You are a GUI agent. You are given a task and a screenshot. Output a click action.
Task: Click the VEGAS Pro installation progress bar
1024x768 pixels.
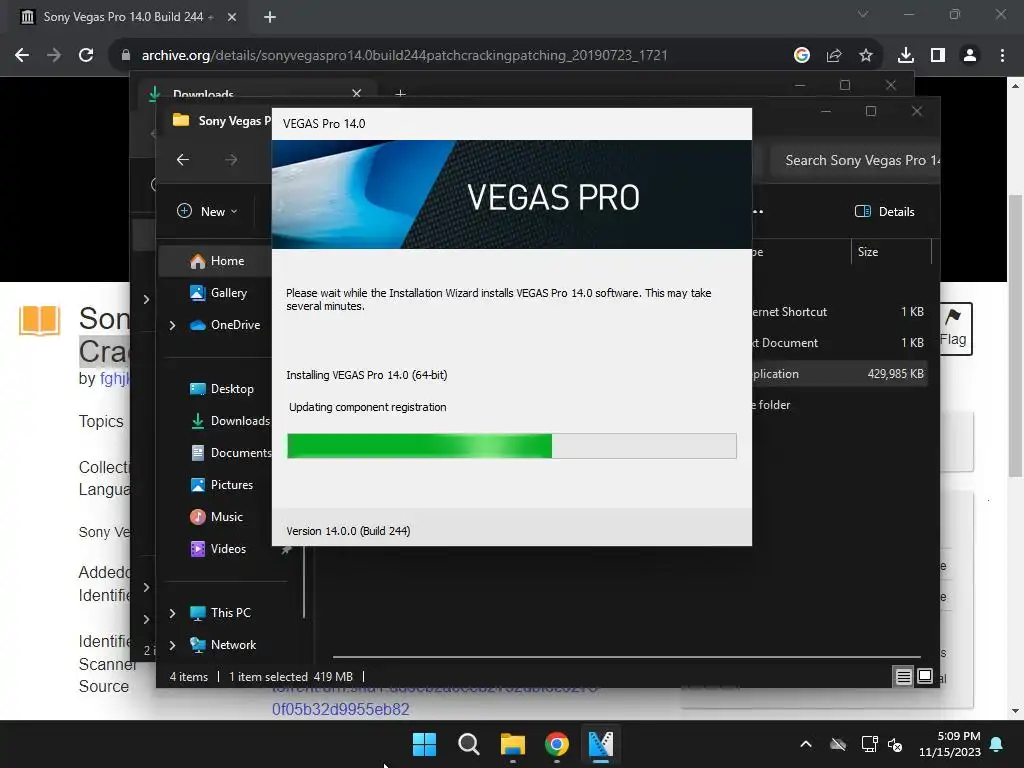click(511, 445)
